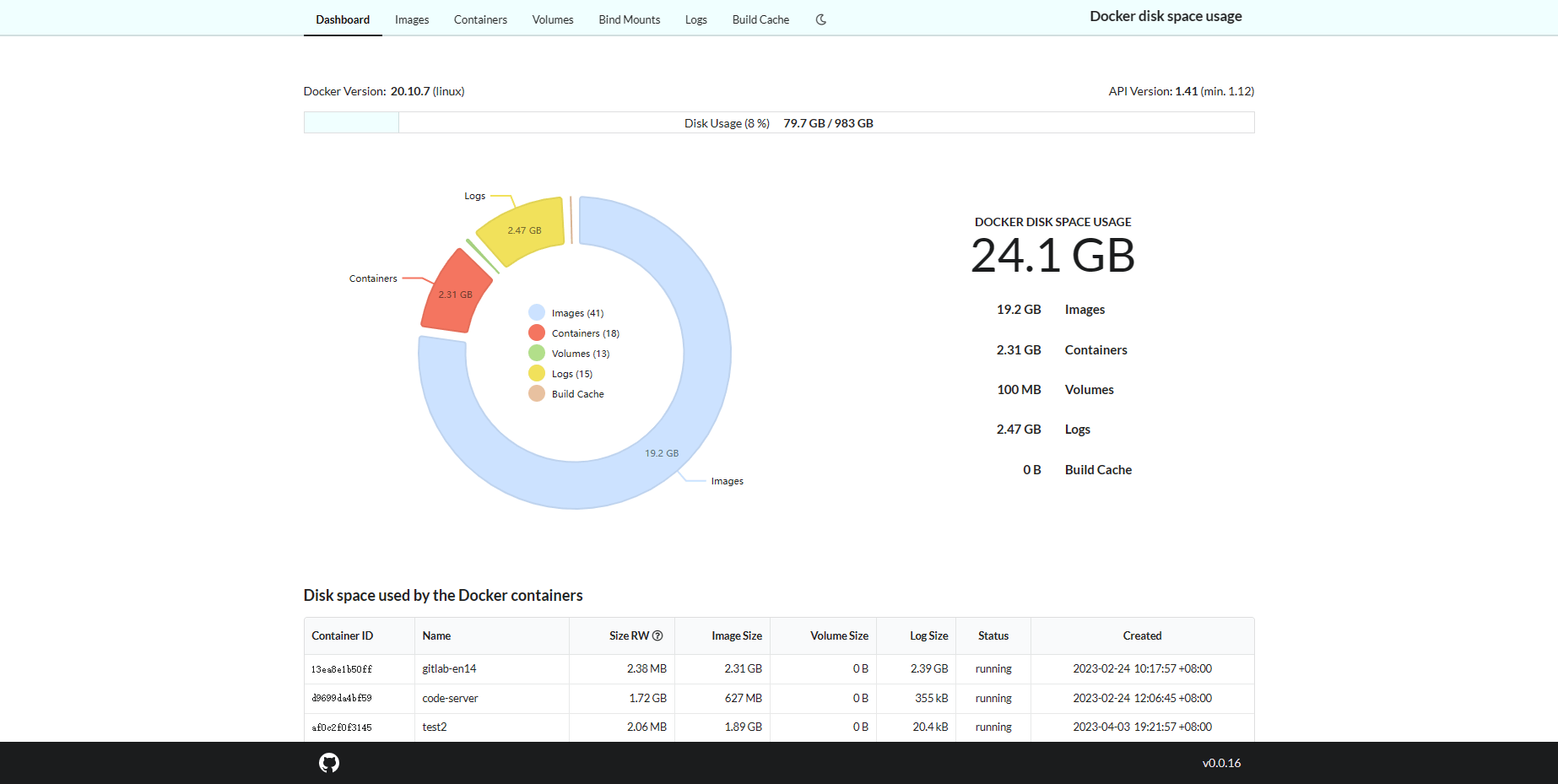Click the Disk Usage progress bar
The image size is (1558, 784).
click(778, 122)
